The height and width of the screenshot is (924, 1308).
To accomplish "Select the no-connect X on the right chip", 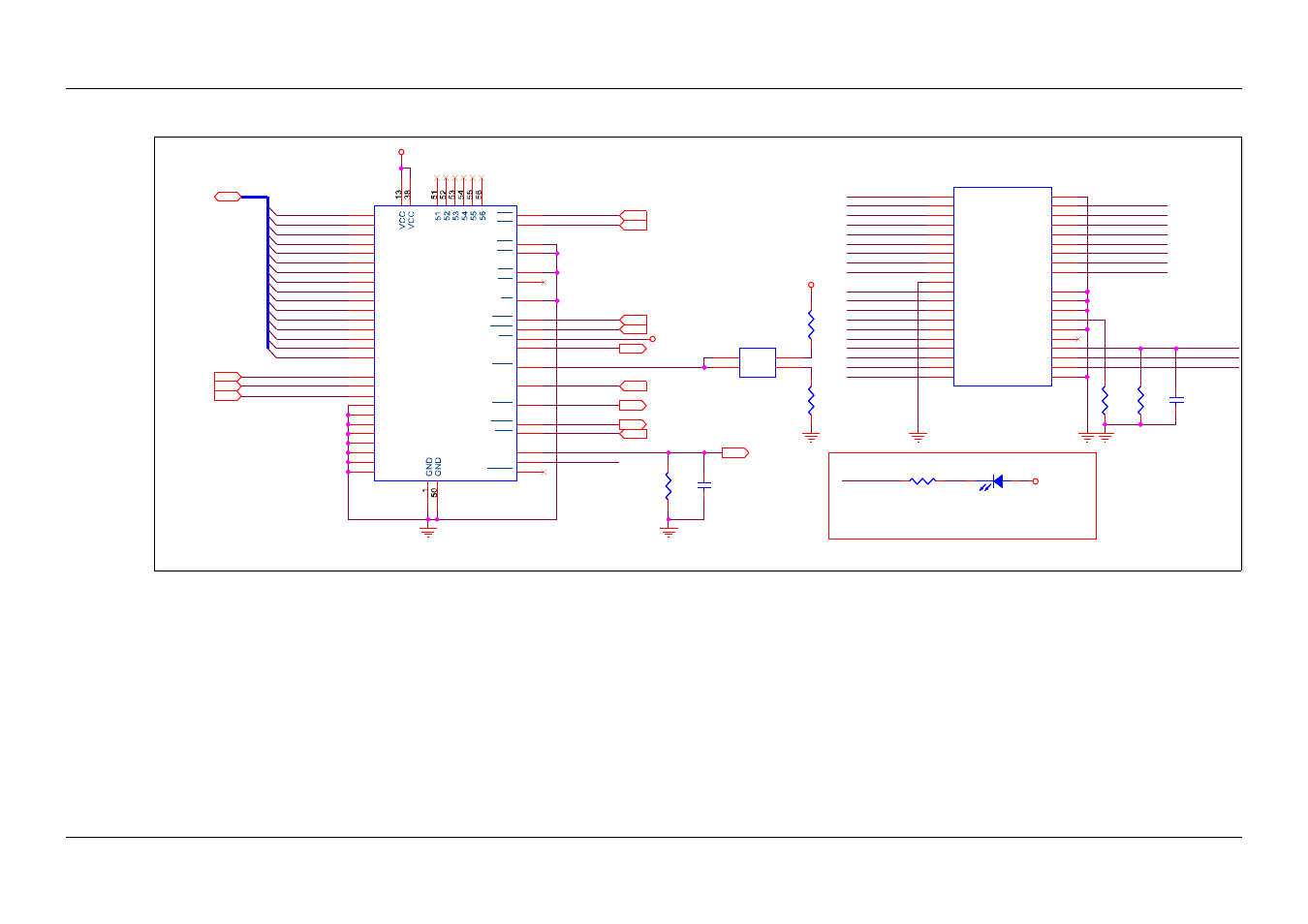I will point(1077,339).
